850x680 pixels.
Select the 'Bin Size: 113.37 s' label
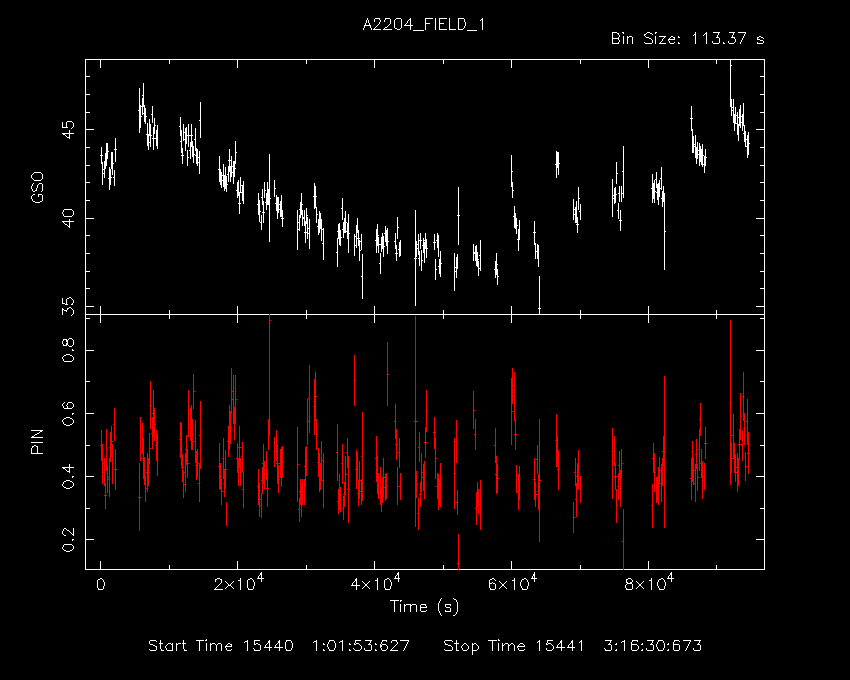(x=687, y=39)
